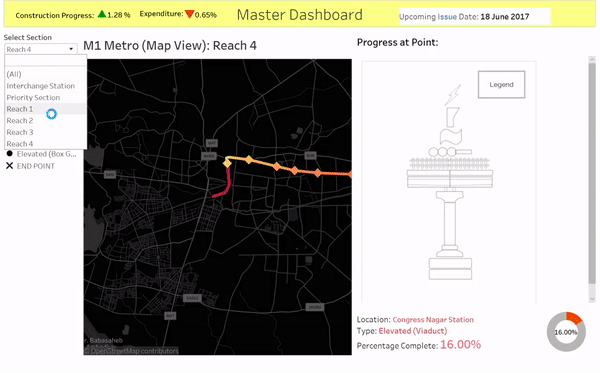
Task: Click the Elevated (Box G... legend label
Action: pos(46,154)
